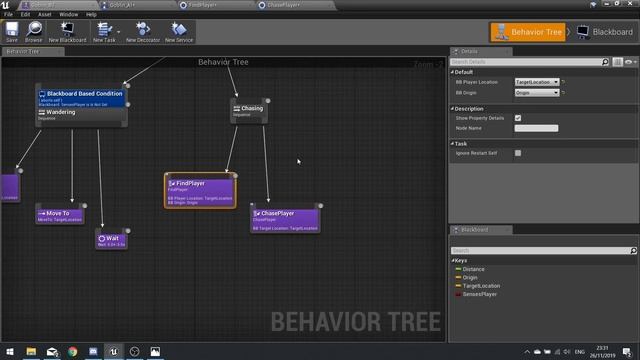Add a New Decorator

[x=143, y=32]
